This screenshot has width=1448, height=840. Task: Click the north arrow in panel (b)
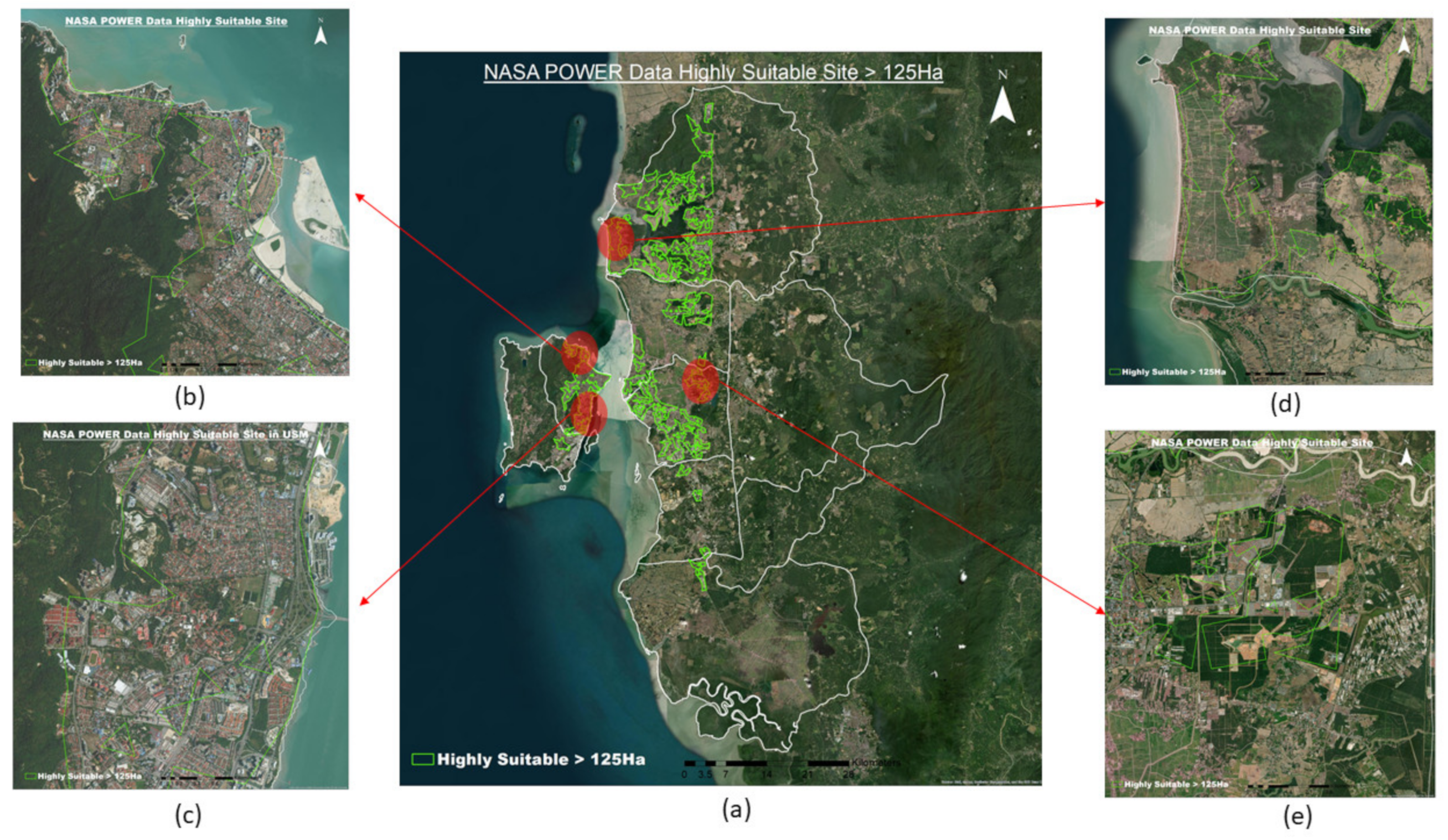(x=320, y=35)
